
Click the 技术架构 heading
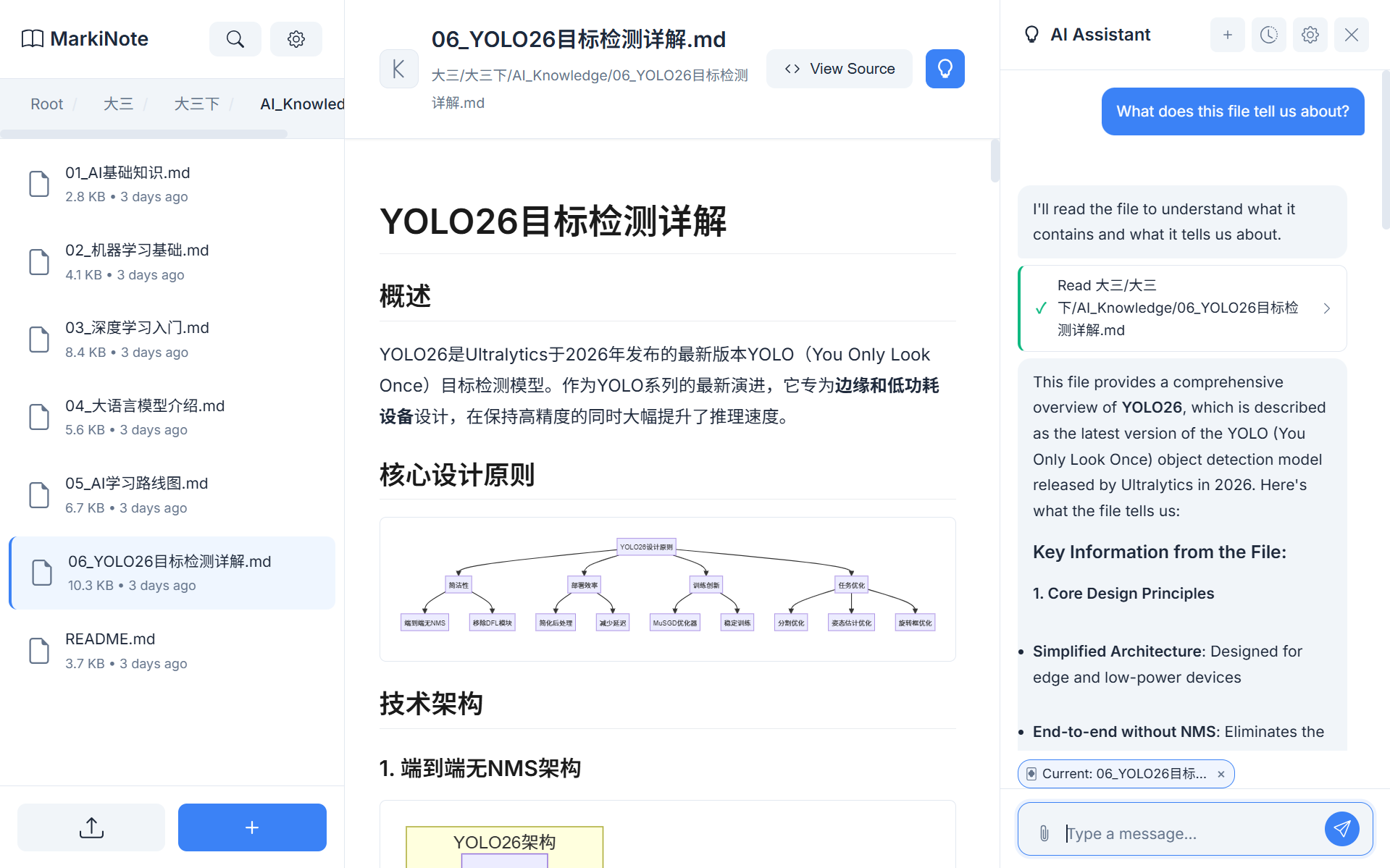(x=431, y=704)
